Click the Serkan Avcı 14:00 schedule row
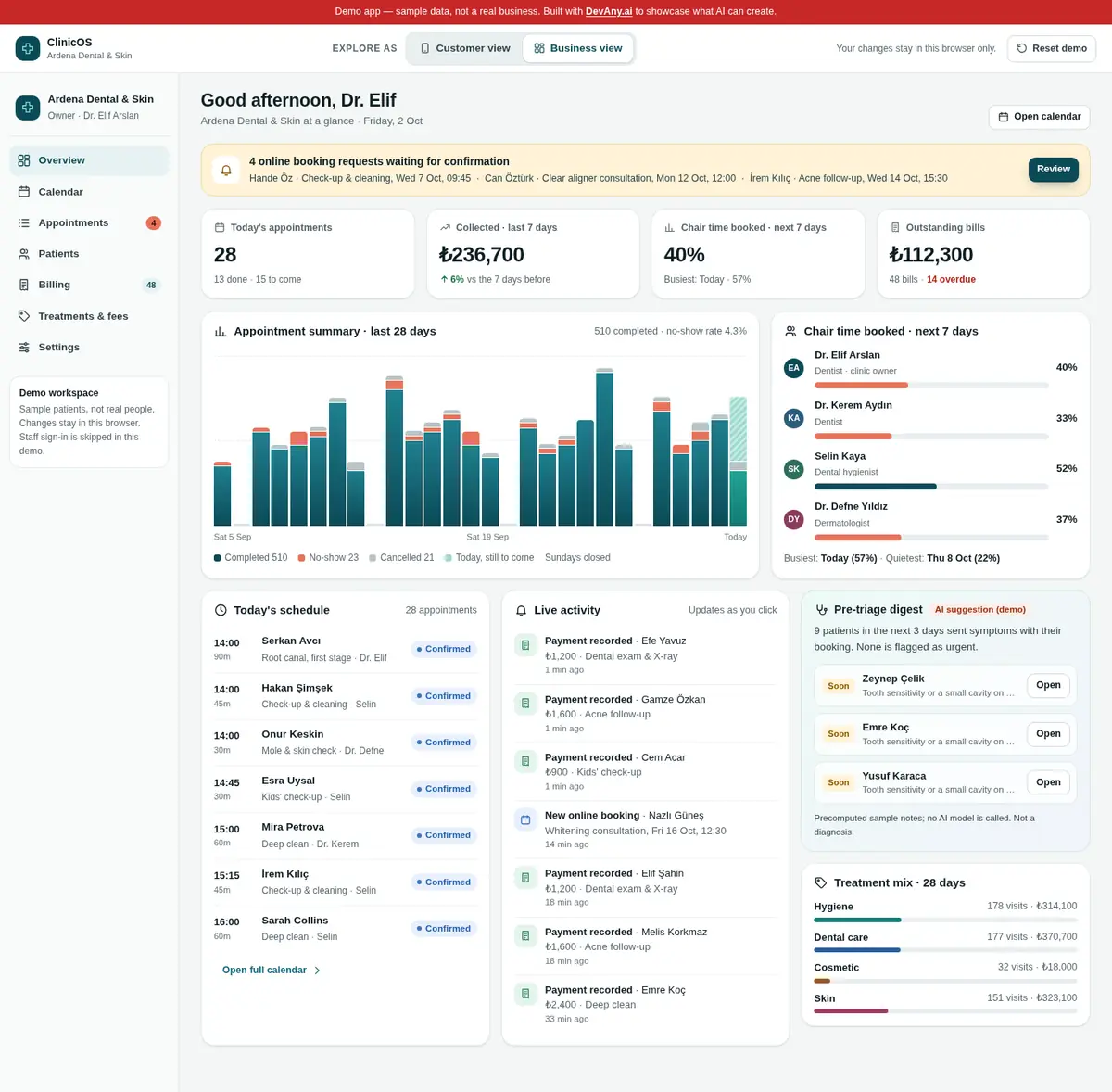This screenshot has width=1112, height=1092. coord(345,649)
